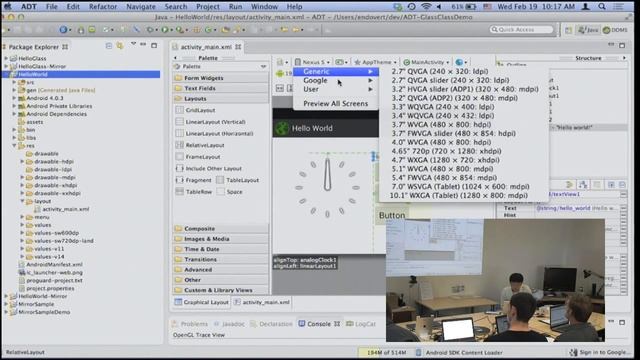Viewport: 640px width, 360px height.
Task: Open the screen orientation dropdown
Action: 341,62
